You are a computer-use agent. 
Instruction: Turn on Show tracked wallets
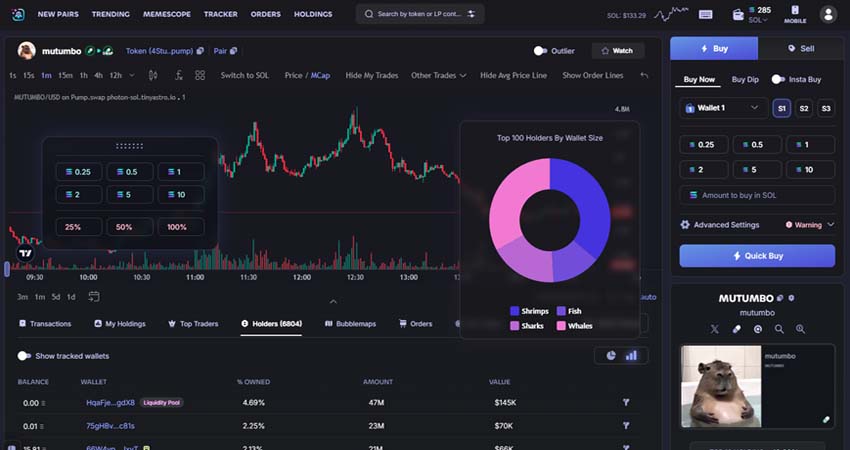click(24, 356)
